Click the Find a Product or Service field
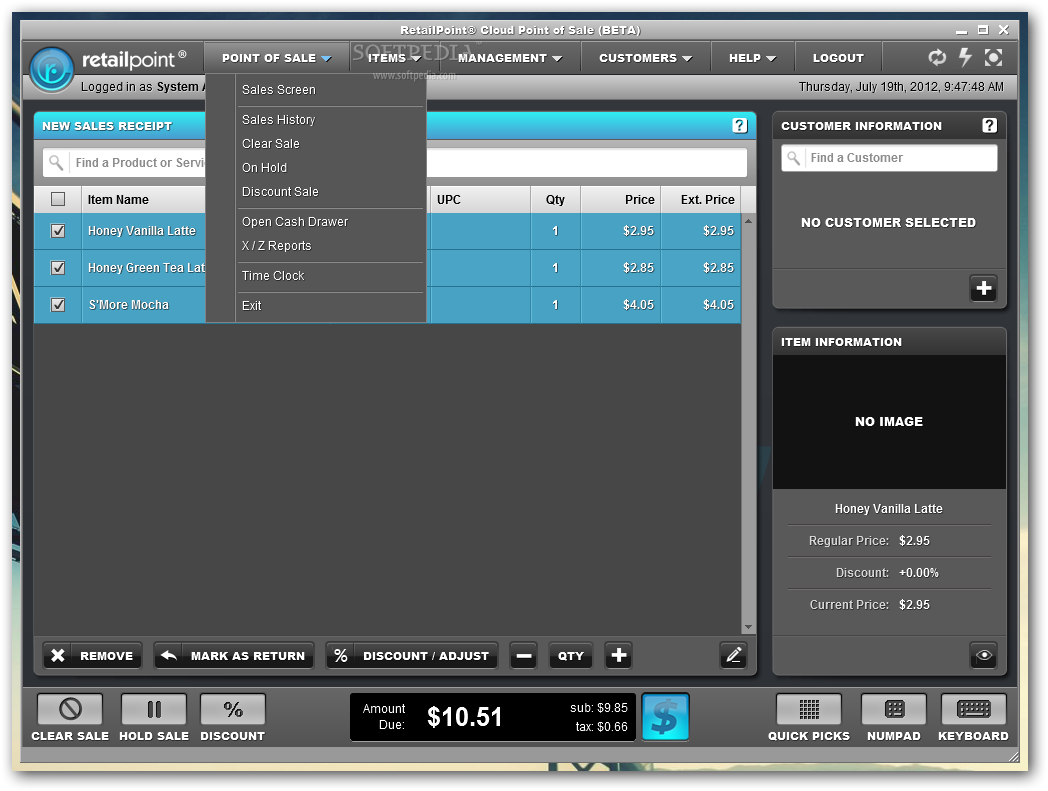Viewport: 1048px width, 791px height. [x=394, y=162]
